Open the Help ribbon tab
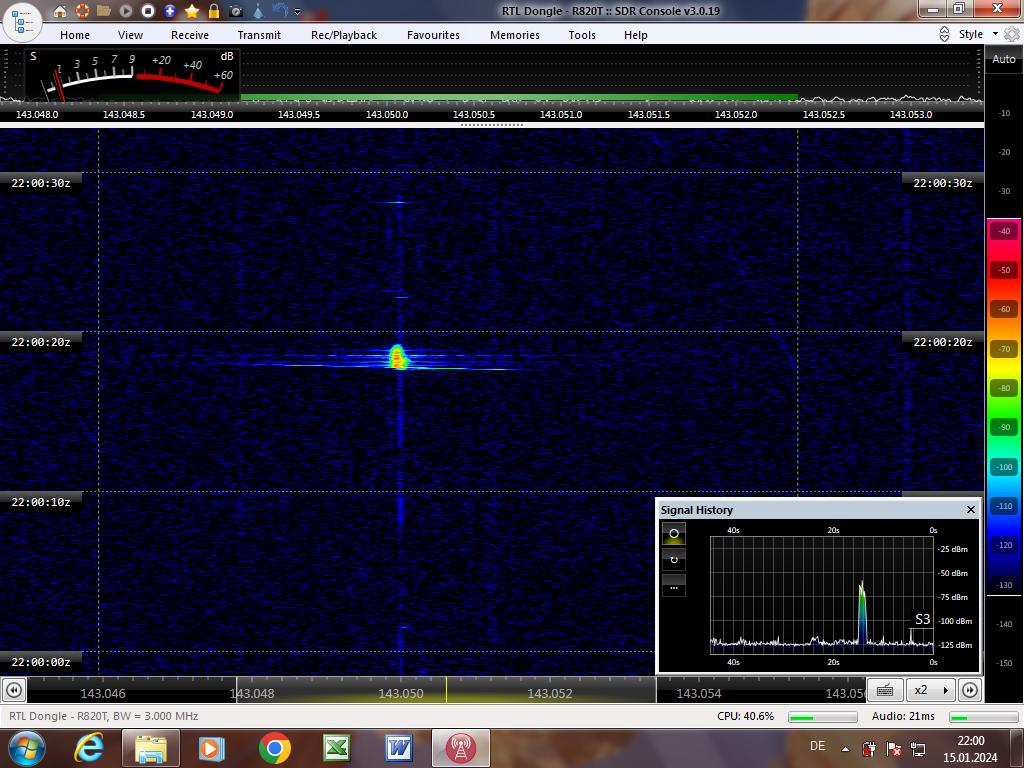This screenshot has height=768, width=1024. coord(635,35)
